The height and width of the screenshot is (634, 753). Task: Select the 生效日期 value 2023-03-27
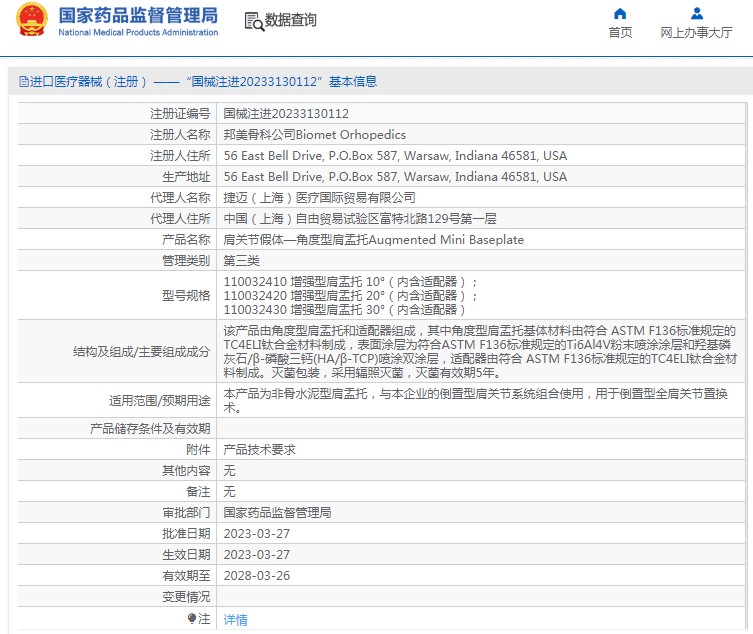tap(257, 555)
